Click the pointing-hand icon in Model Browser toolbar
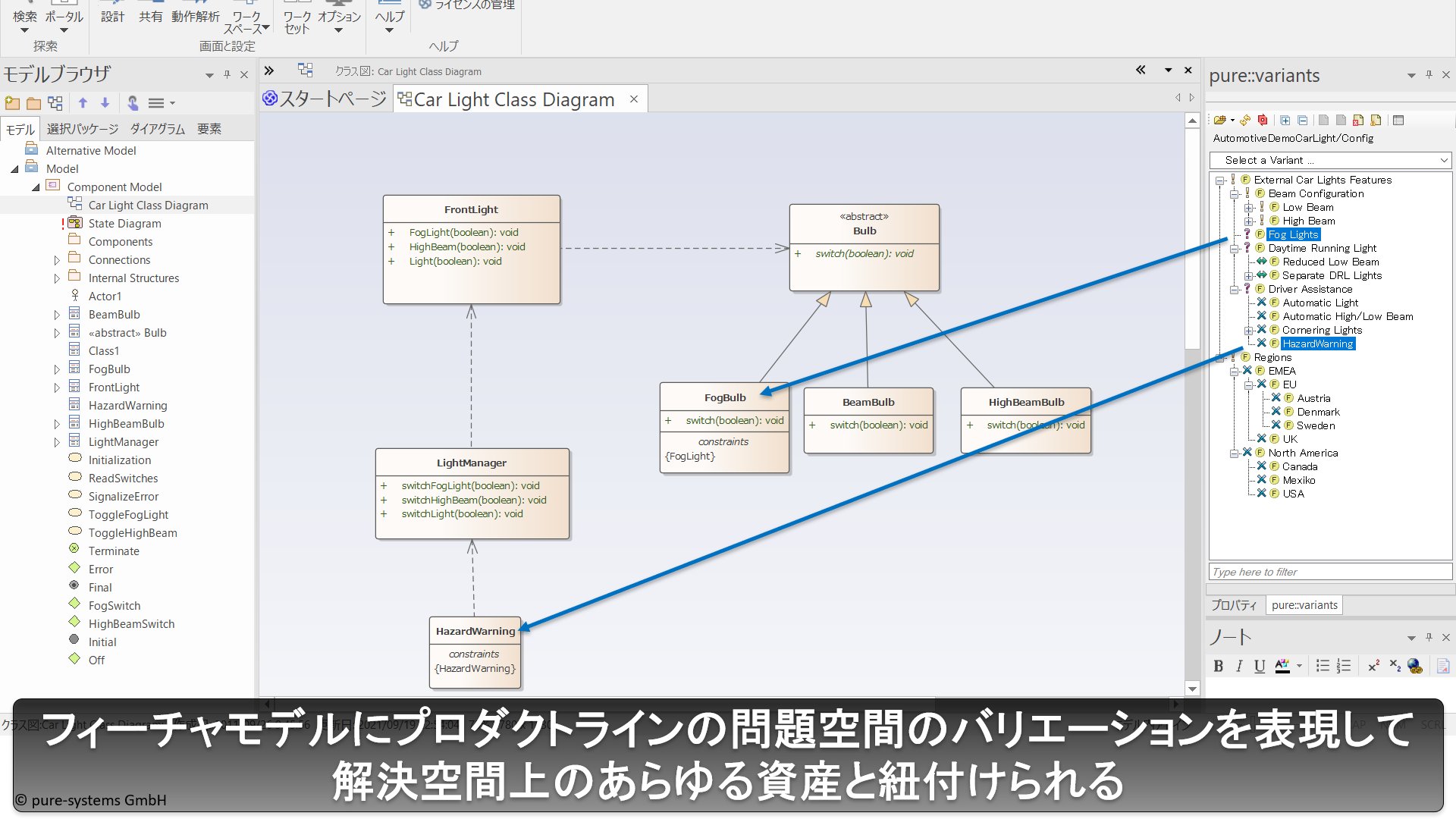 pyautogui.click(x=133, y=103)
